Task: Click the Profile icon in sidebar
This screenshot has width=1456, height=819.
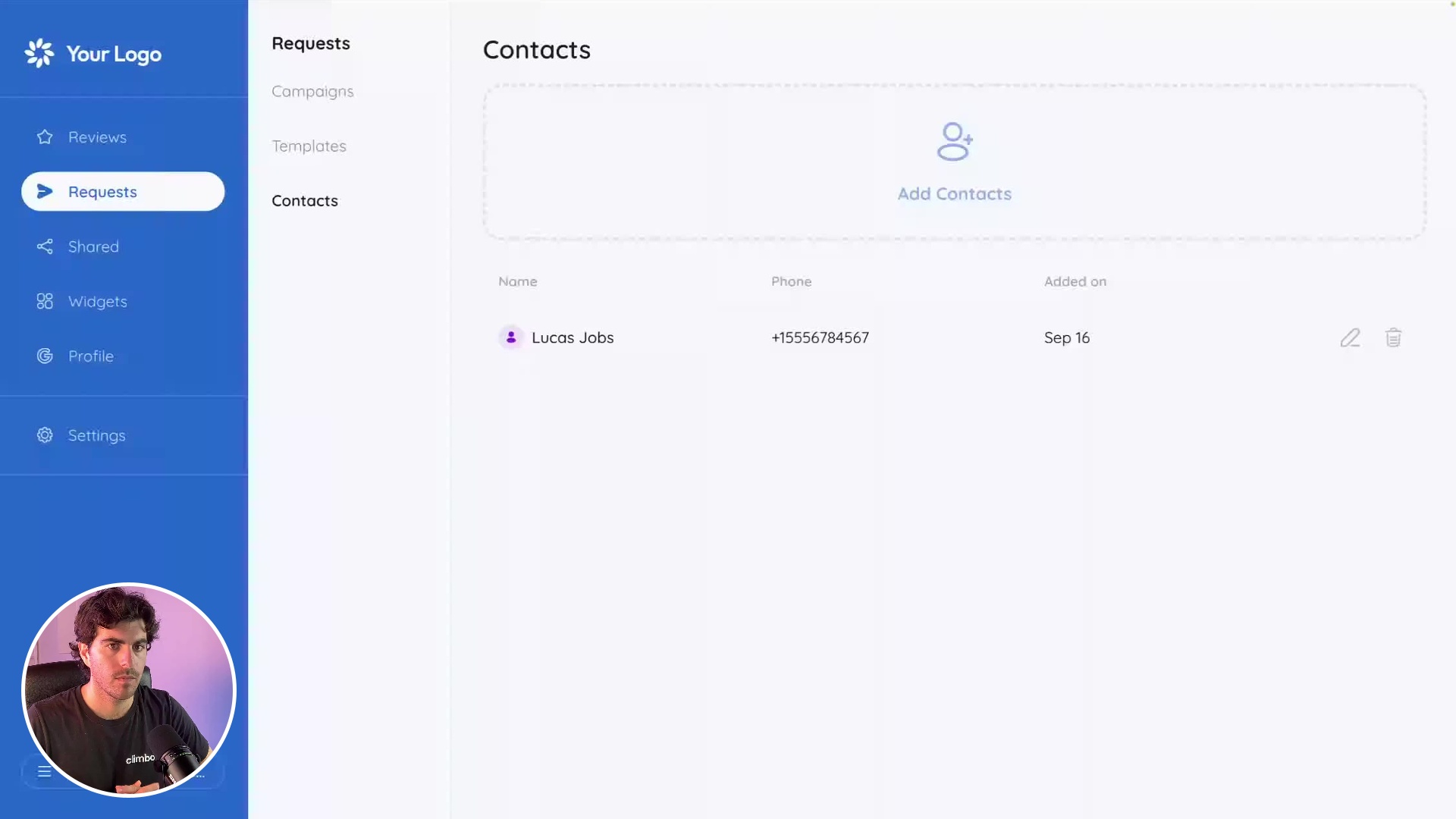Action: click(45, 356)
